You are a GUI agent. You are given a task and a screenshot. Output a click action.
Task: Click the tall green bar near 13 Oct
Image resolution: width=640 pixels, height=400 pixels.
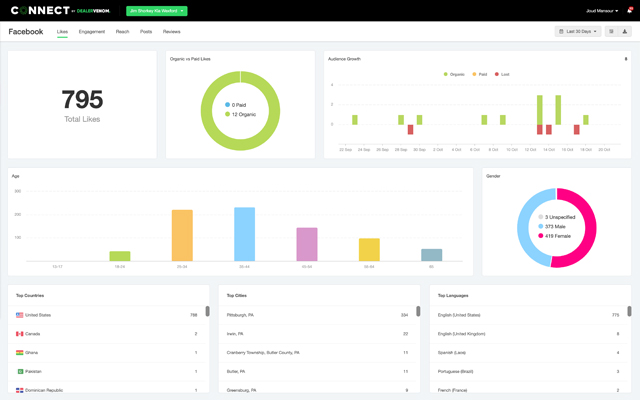click(x=540, y=110)
